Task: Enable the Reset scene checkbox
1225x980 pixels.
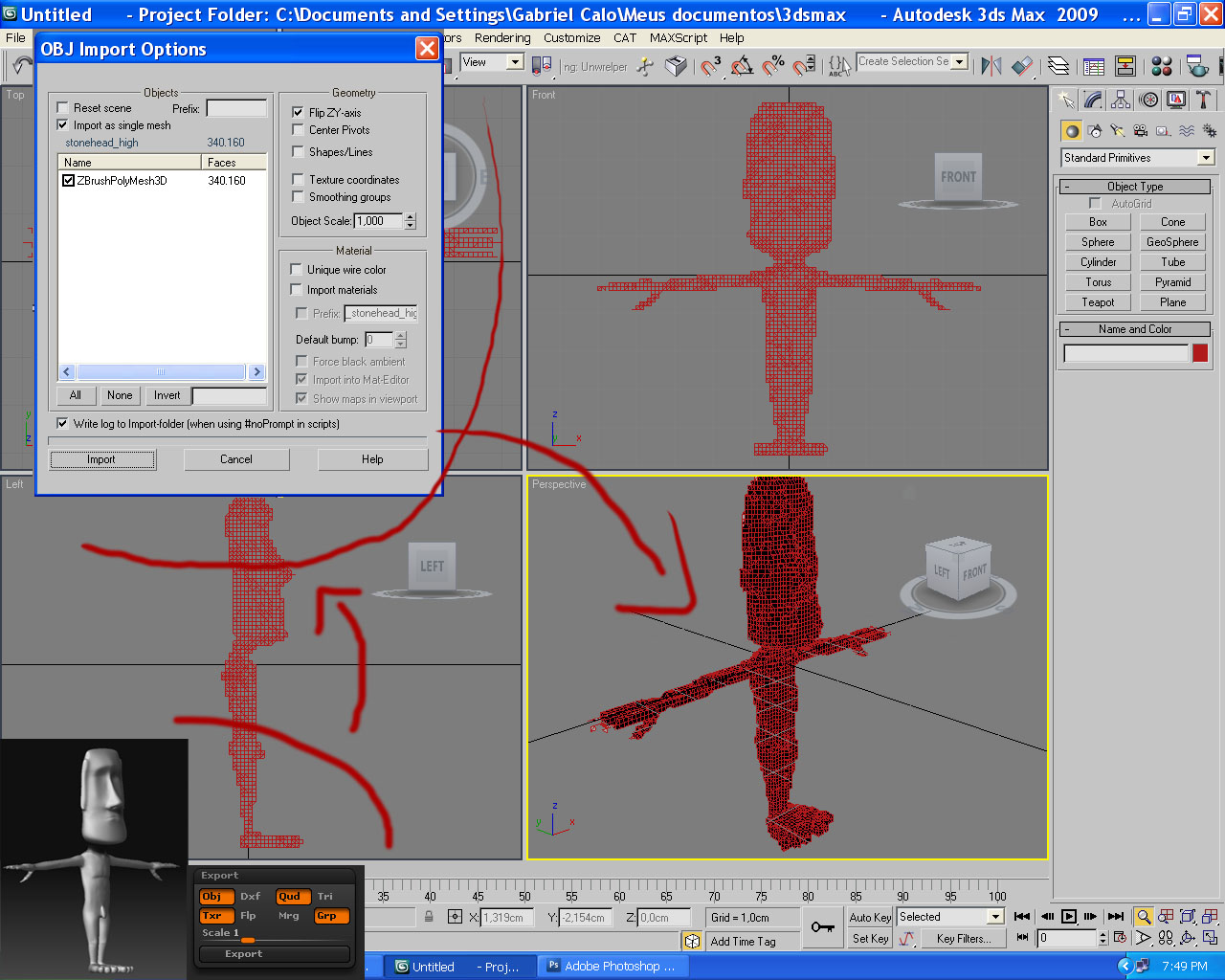Action: 63,108
